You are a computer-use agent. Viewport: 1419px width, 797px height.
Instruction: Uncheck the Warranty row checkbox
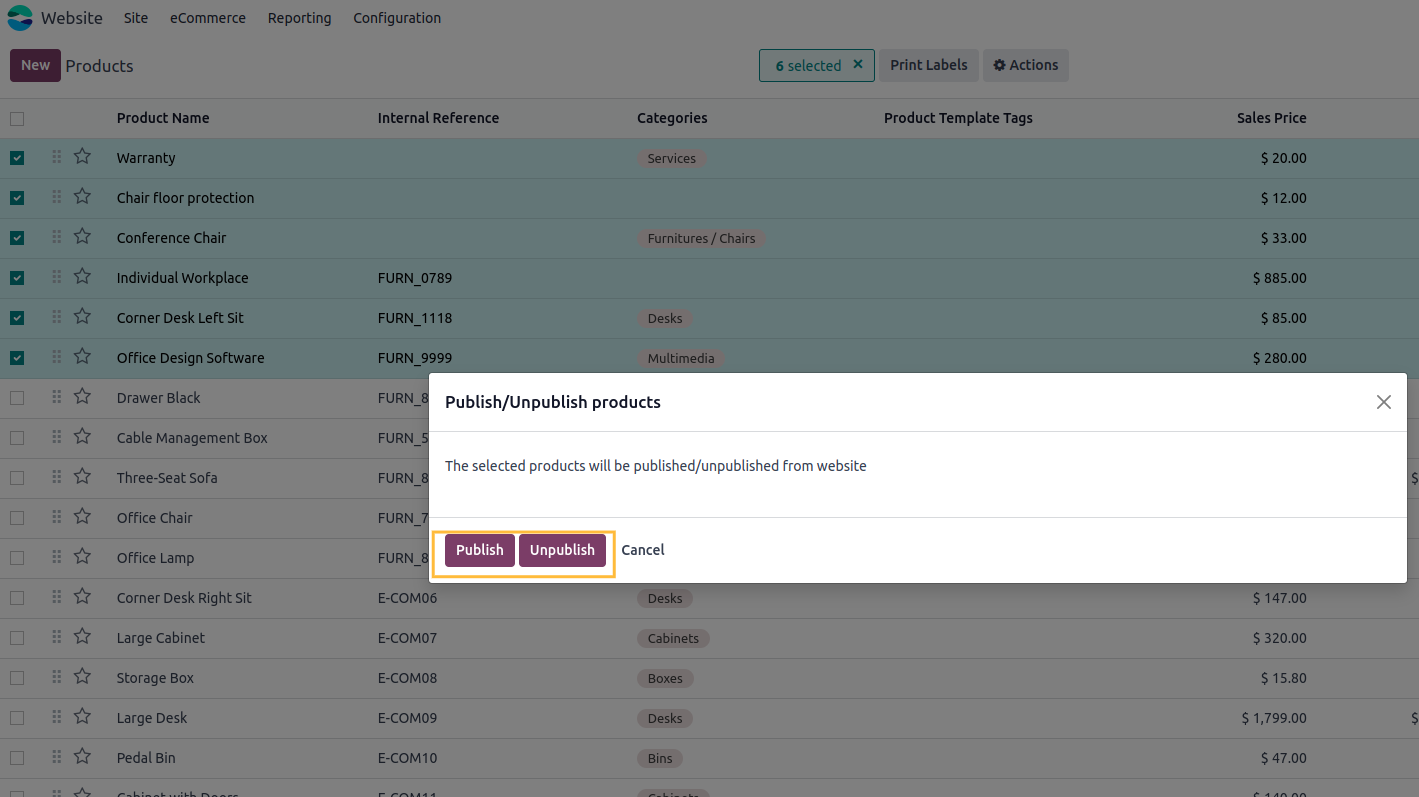click(x=17, y=158)
